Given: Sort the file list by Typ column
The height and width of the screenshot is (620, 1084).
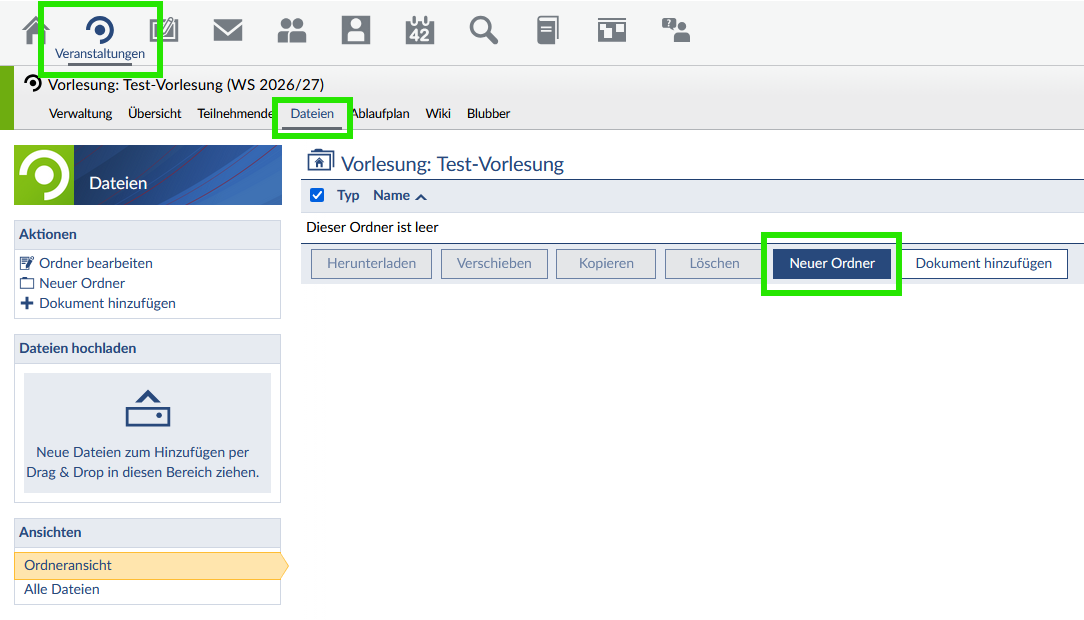Looking at the screenshot, I should coord(348,196).
